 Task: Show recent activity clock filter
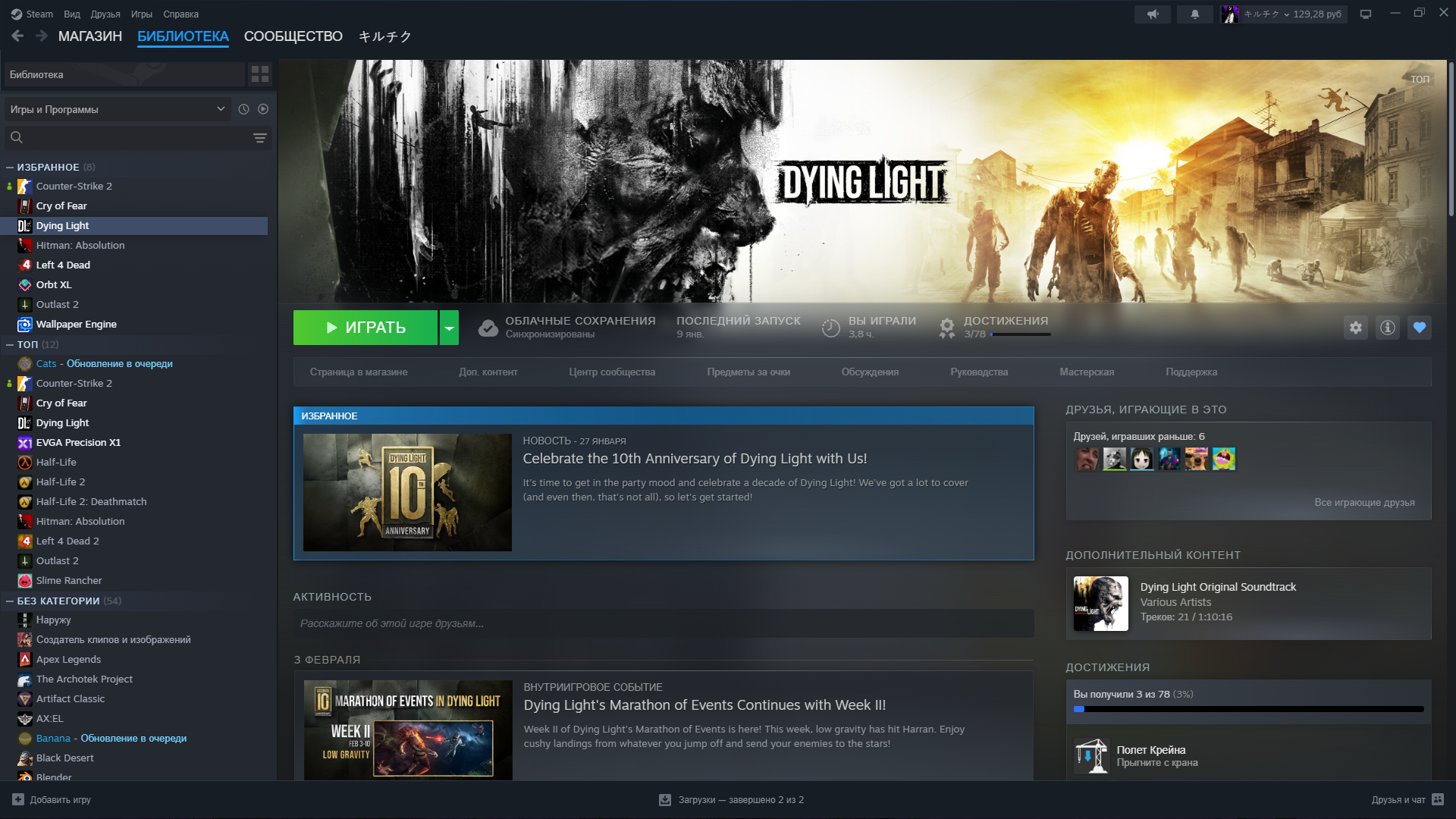pos(243,109)
